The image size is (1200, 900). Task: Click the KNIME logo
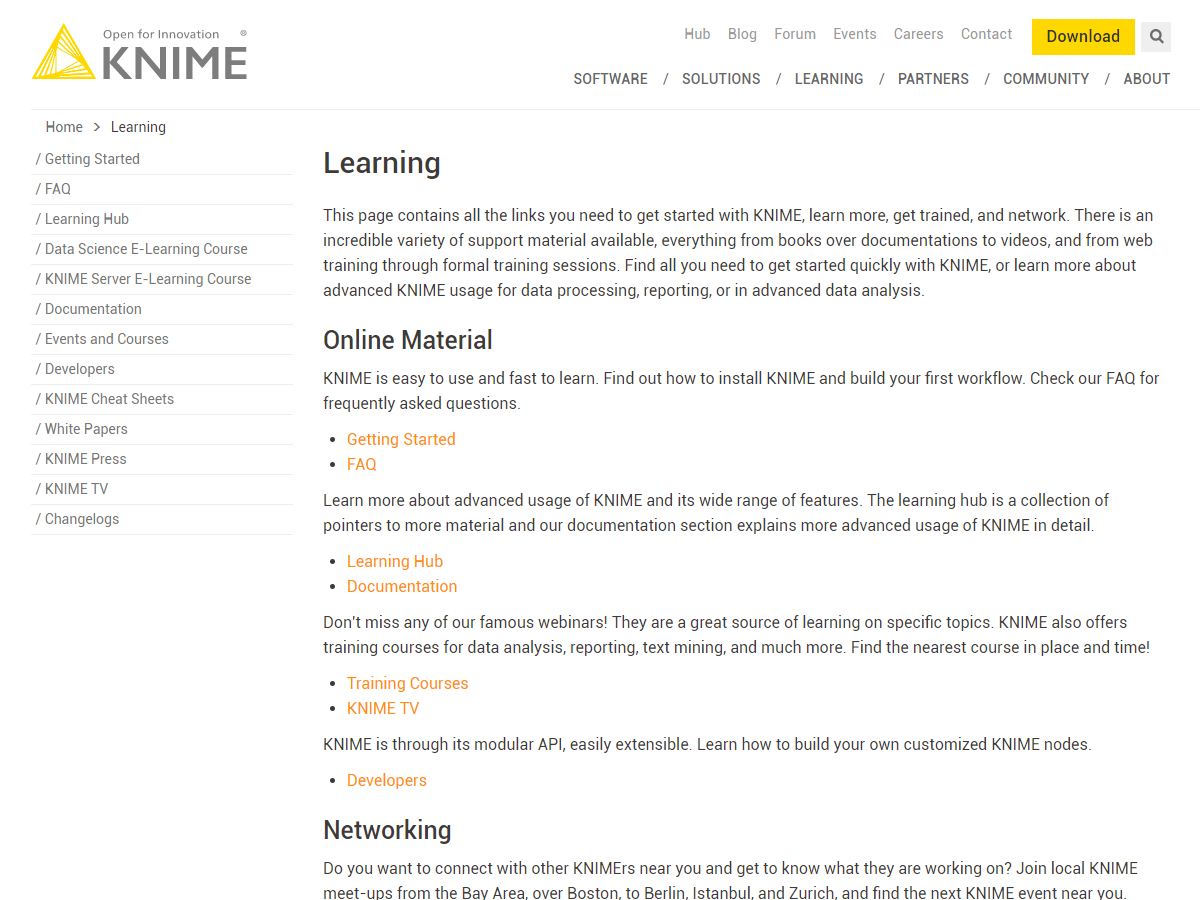click(x=140, y=53)
